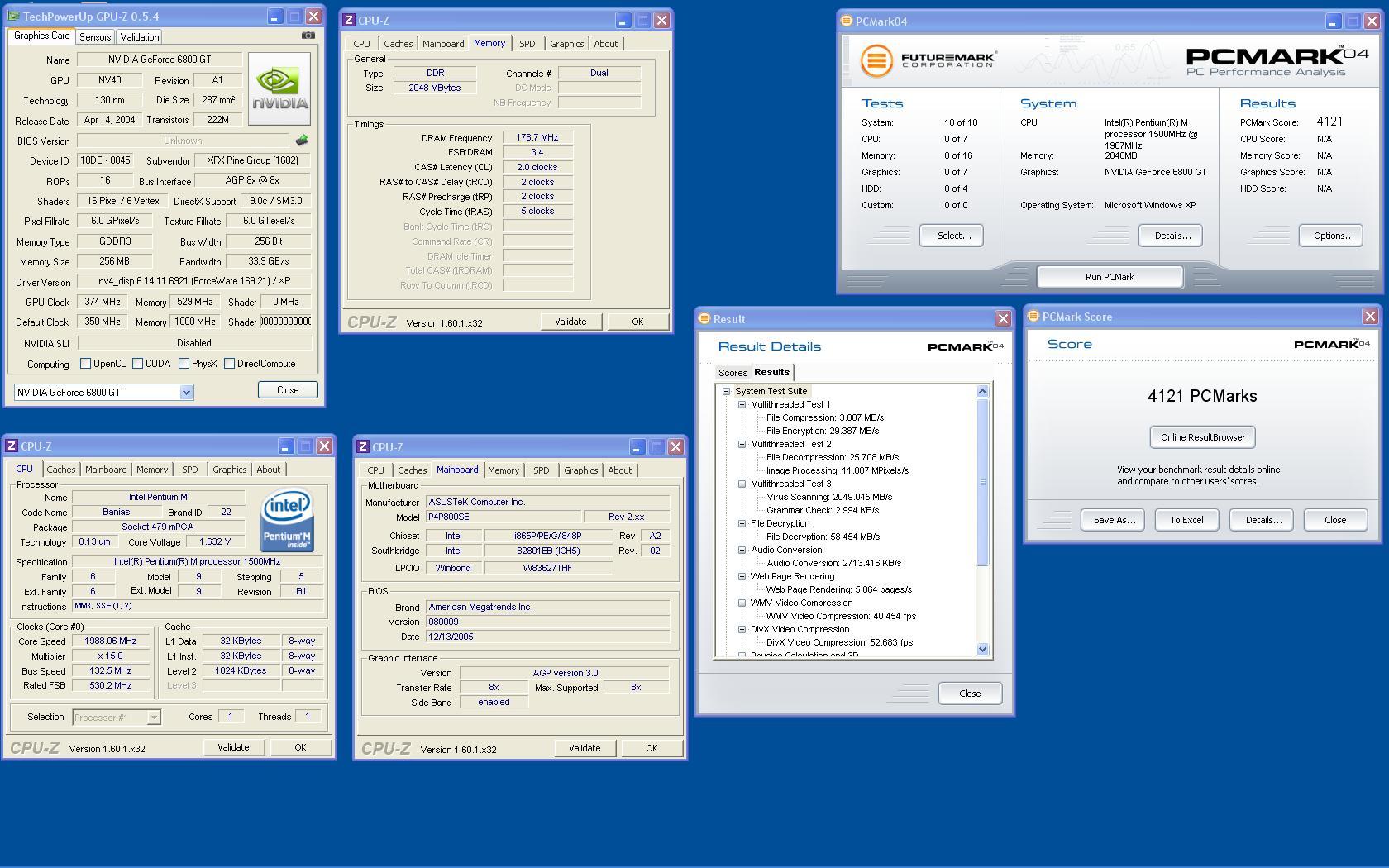Click Validate in CPU-Z Memory window

click(x=570, y=322)
